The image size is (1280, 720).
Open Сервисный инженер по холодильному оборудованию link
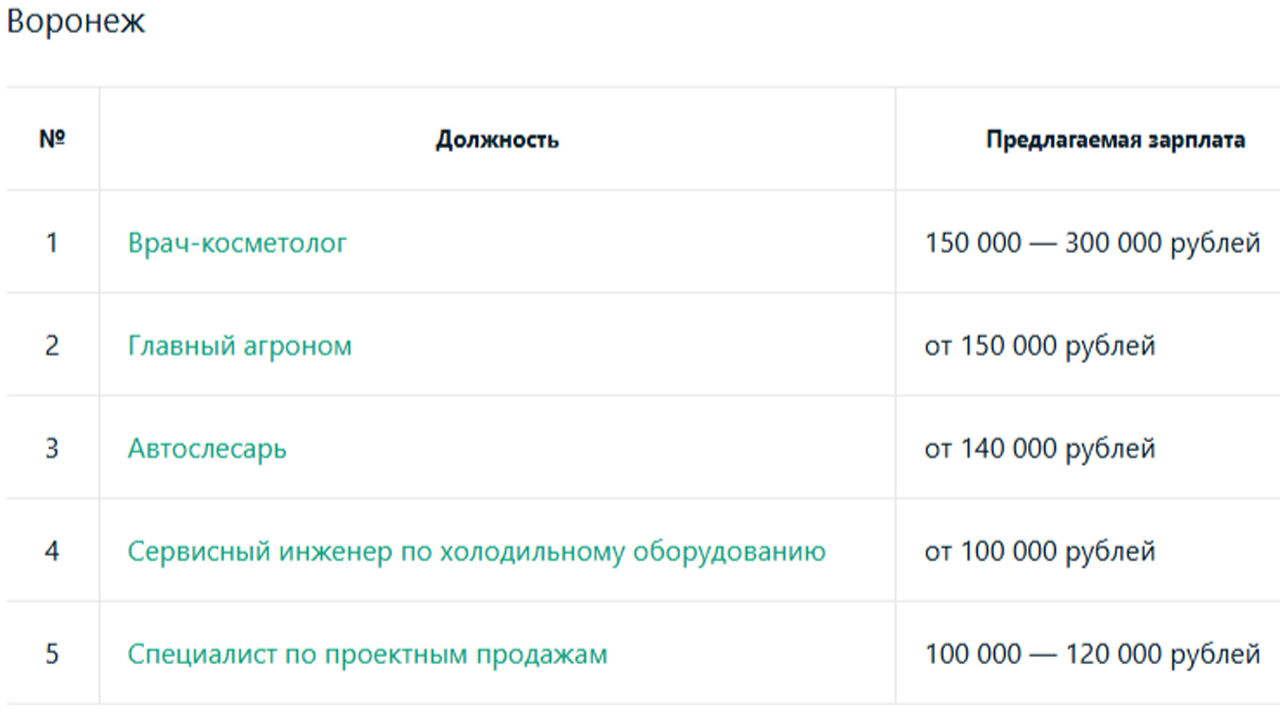point(477,552)
